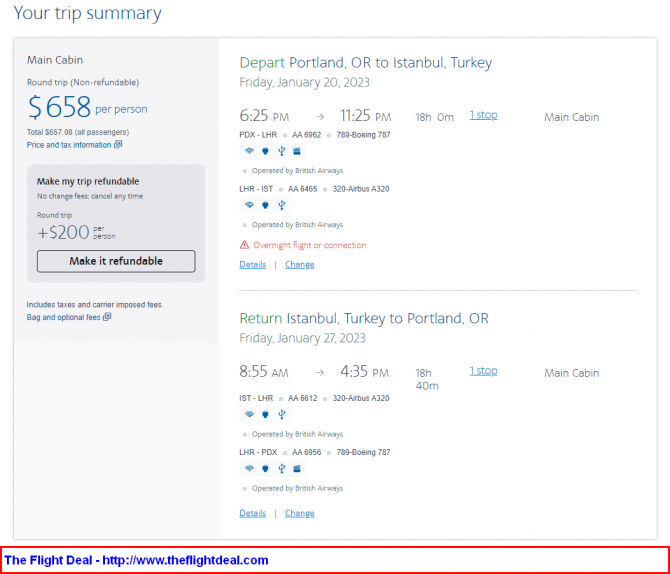Click Wi-Fi icon for LHR - PDX flight

point(249,468)
